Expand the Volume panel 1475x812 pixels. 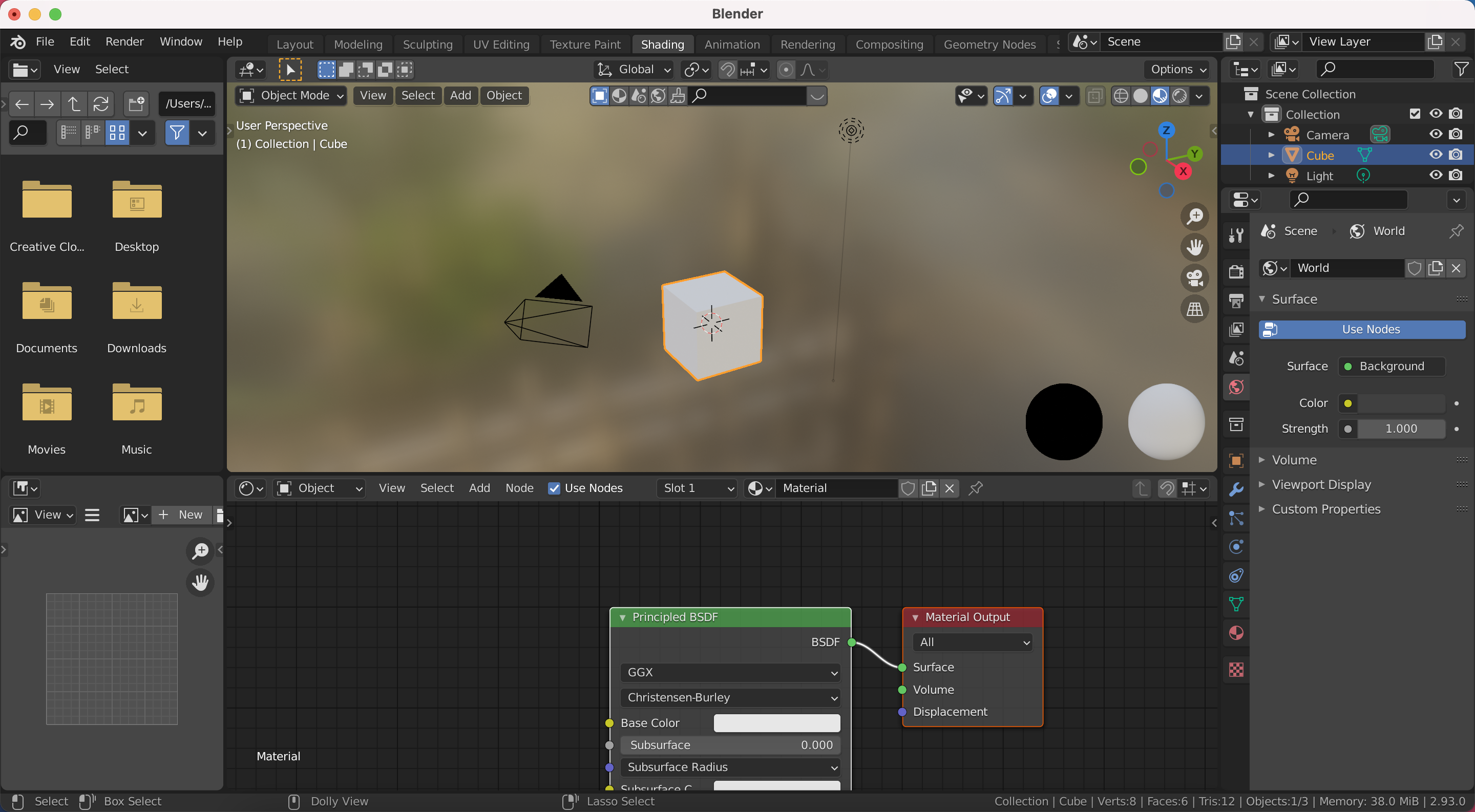pos(1294,460)
